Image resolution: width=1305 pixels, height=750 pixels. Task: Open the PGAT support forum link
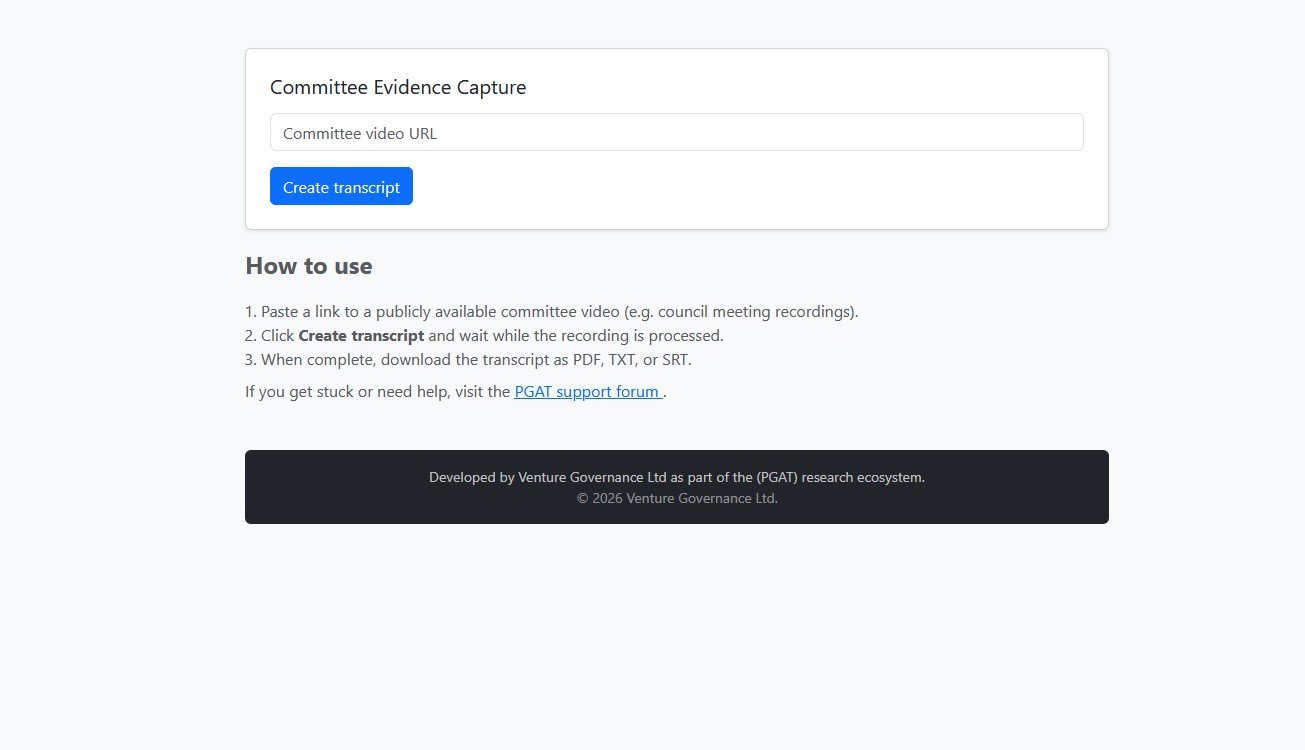point(586,392)
